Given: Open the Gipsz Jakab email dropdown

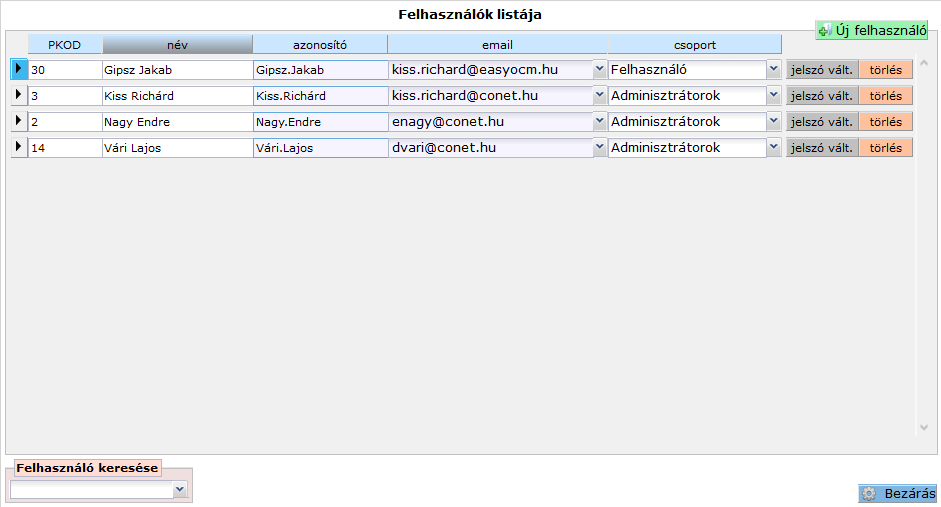Looking at the screenshot, I should tap(599, 70).
